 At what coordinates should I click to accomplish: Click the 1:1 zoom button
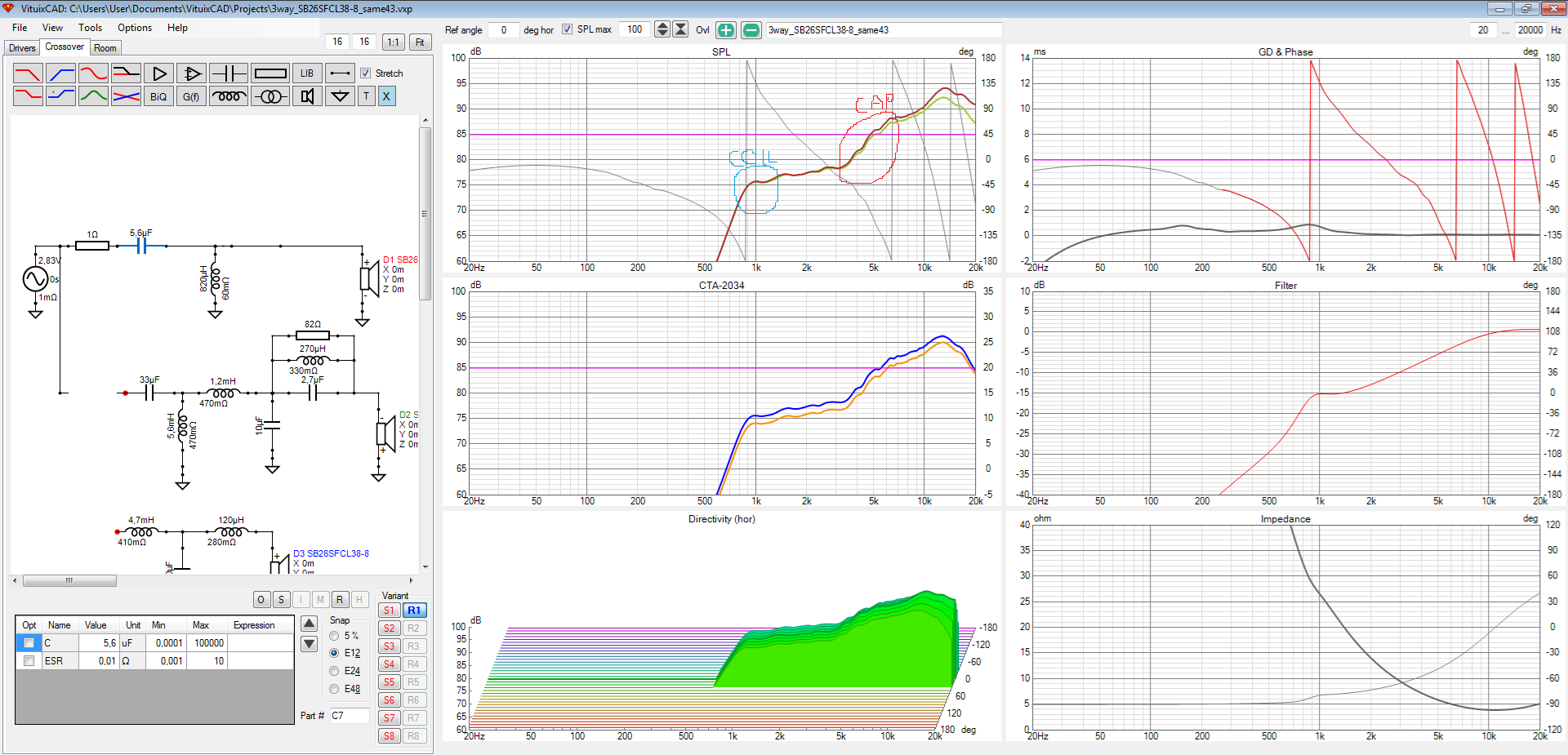[394, 42]
